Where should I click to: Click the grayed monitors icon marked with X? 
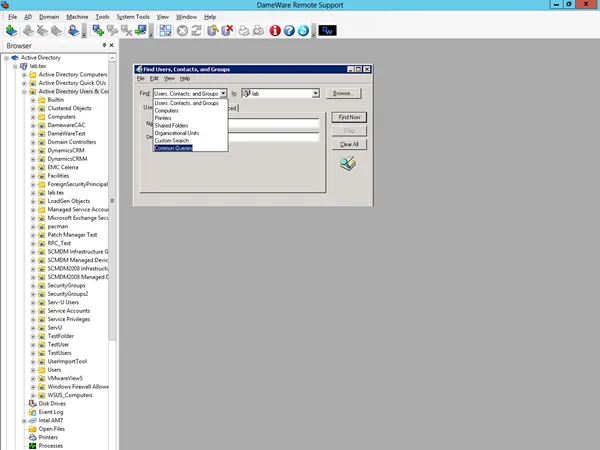127,31
